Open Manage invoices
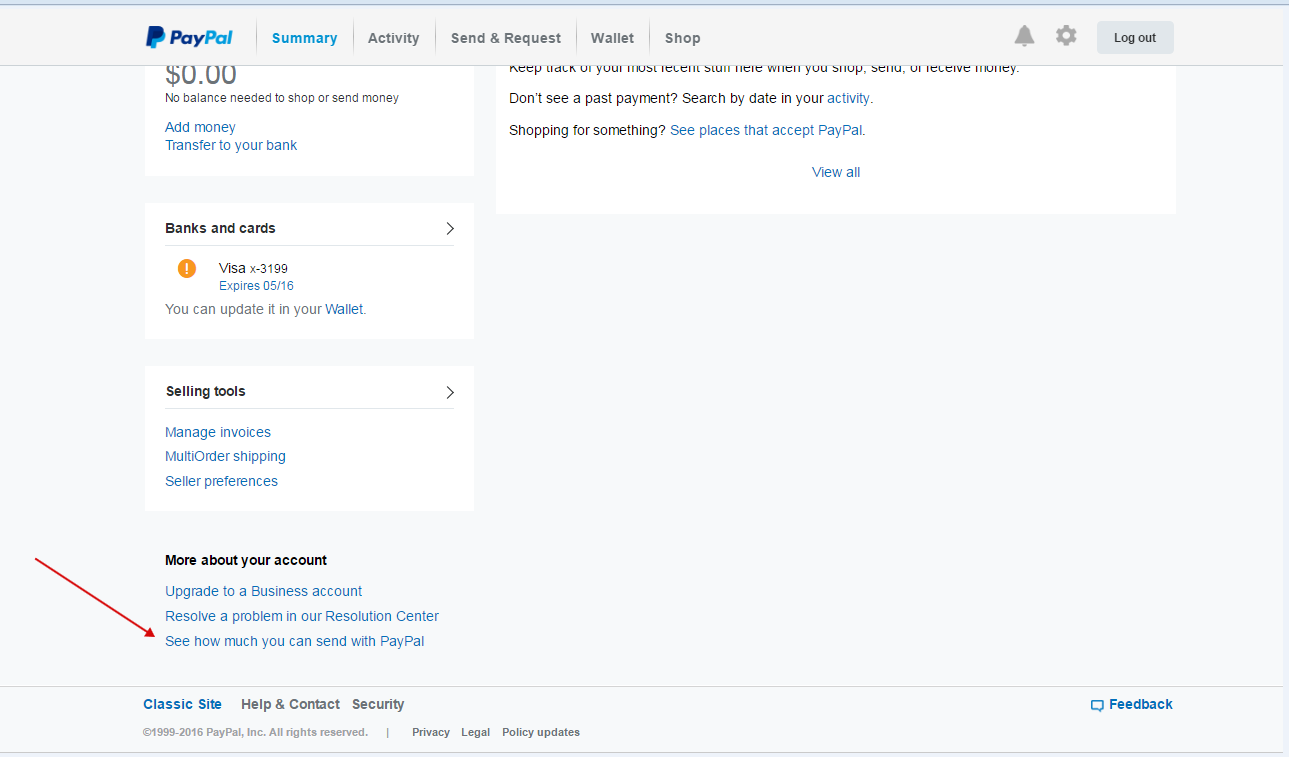Image resolution: width=1289 pixels, height=757 pixels. point(218,432)
